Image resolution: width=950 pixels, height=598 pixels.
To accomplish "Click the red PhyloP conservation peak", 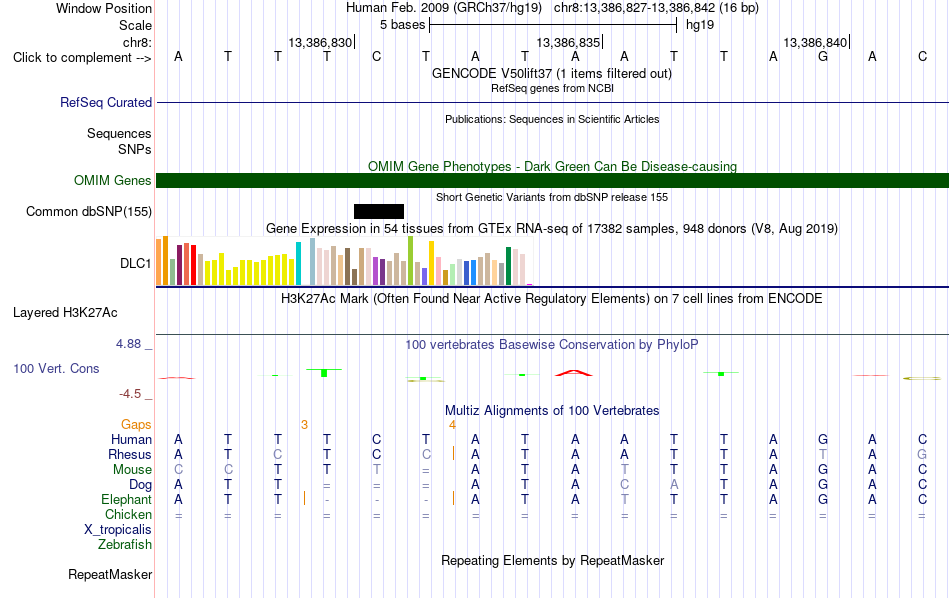I will (574, 373).
